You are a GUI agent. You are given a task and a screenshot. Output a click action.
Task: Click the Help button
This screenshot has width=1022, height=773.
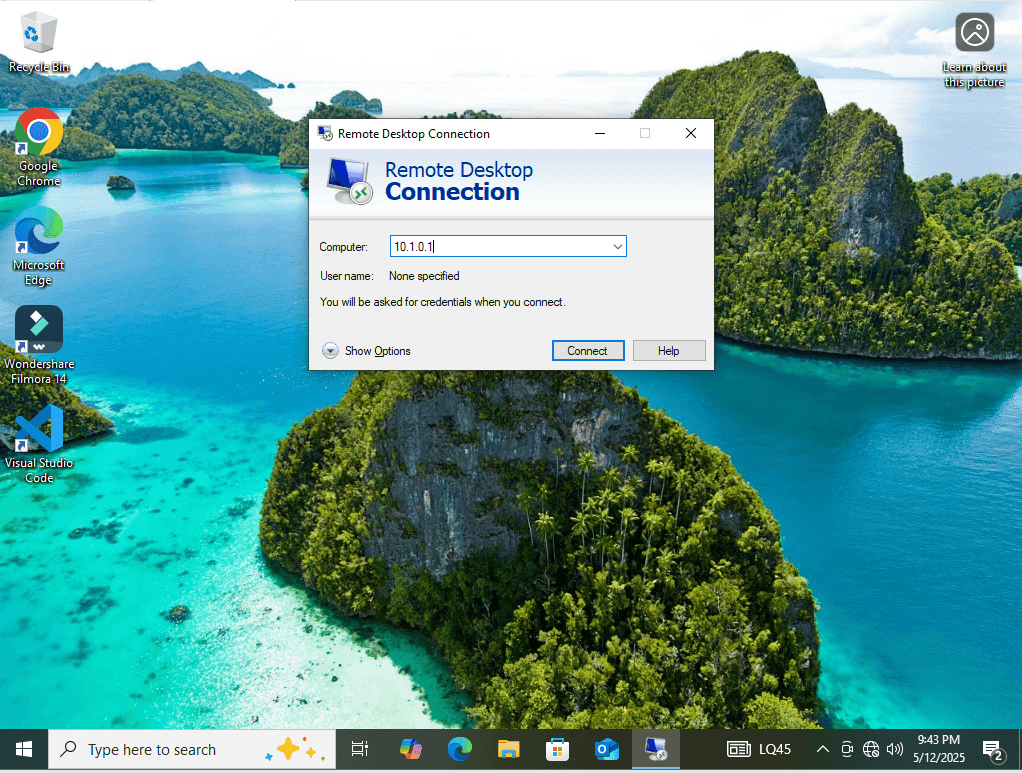669,351
